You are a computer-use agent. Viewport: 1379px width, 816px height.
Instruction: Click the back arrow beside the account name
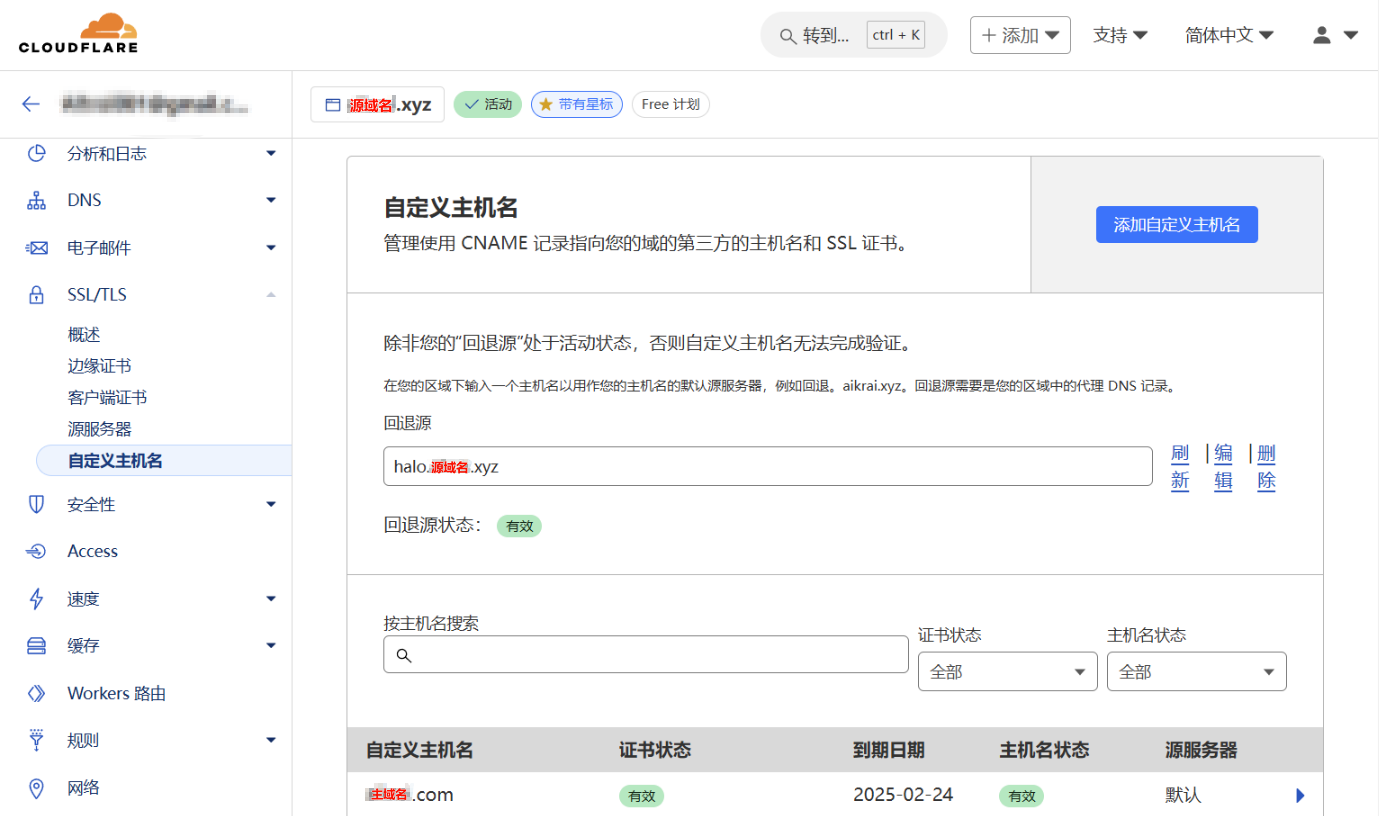pos(31,104)
